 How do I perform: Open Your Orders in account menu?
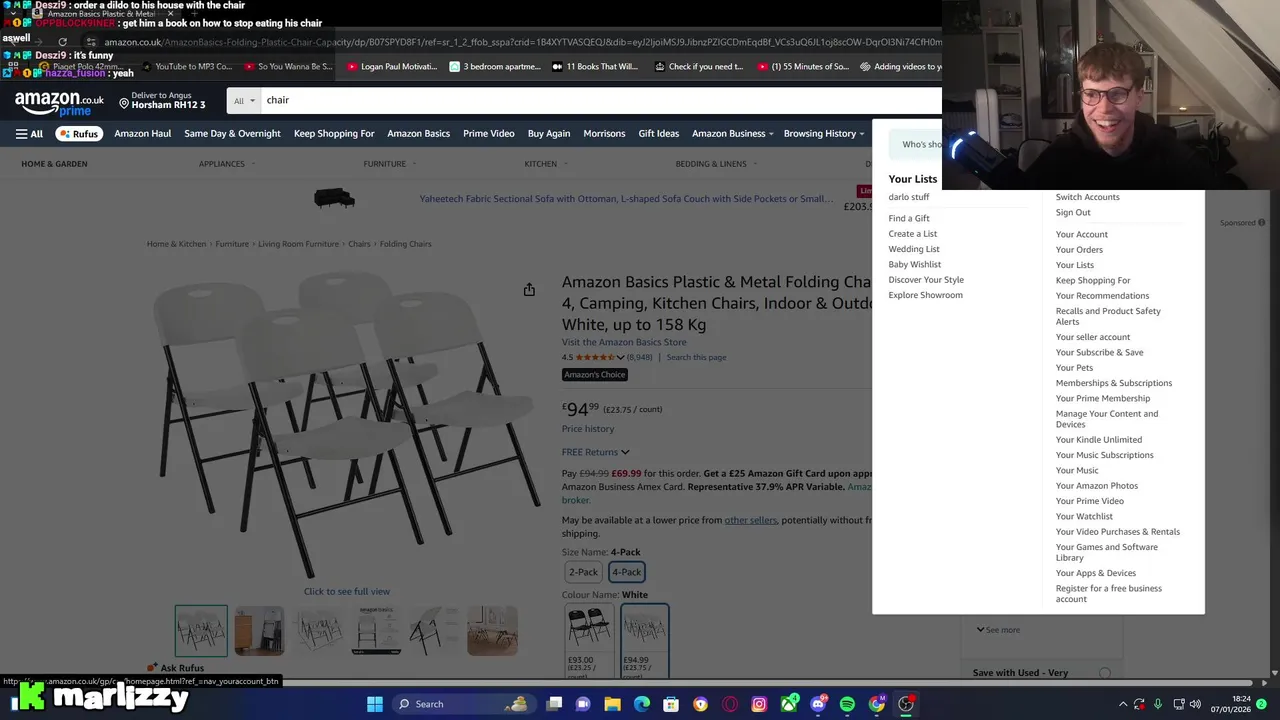(1079, 250)
